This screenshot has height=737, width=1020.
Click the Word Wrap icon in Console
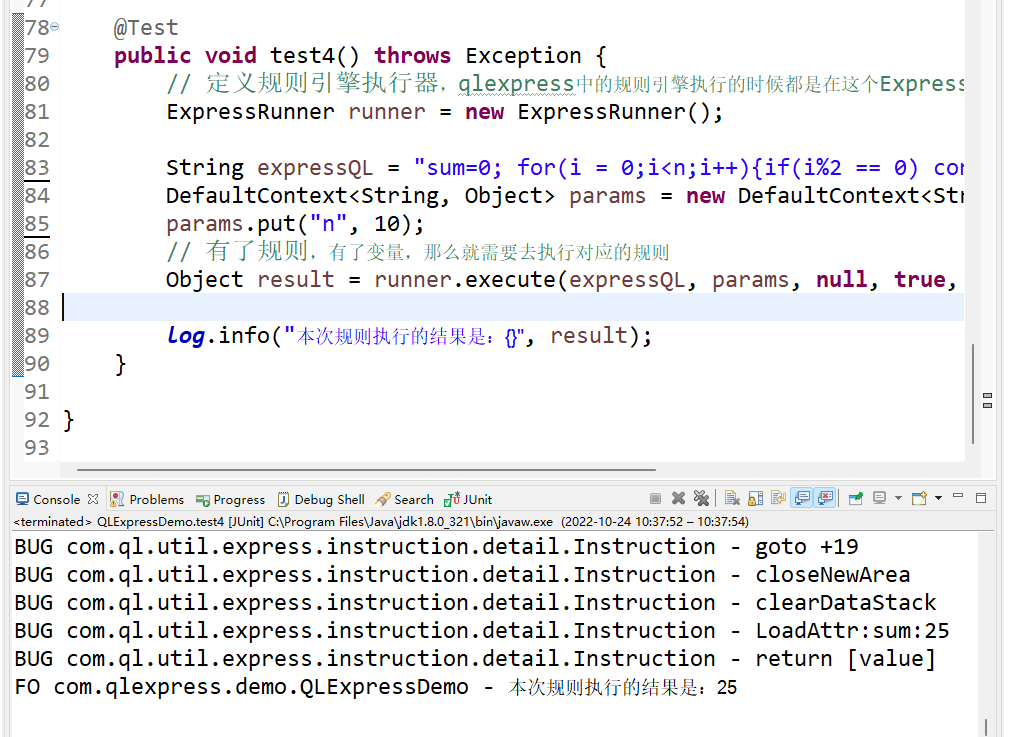pos(777,498)
